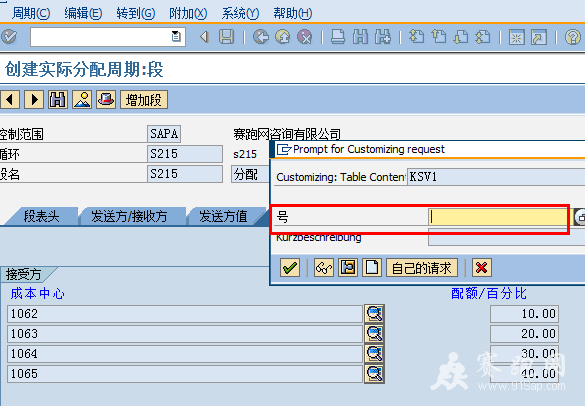The image size is (585, 406).
Task: Click the print icon in top toolbar
Action: 338,37
